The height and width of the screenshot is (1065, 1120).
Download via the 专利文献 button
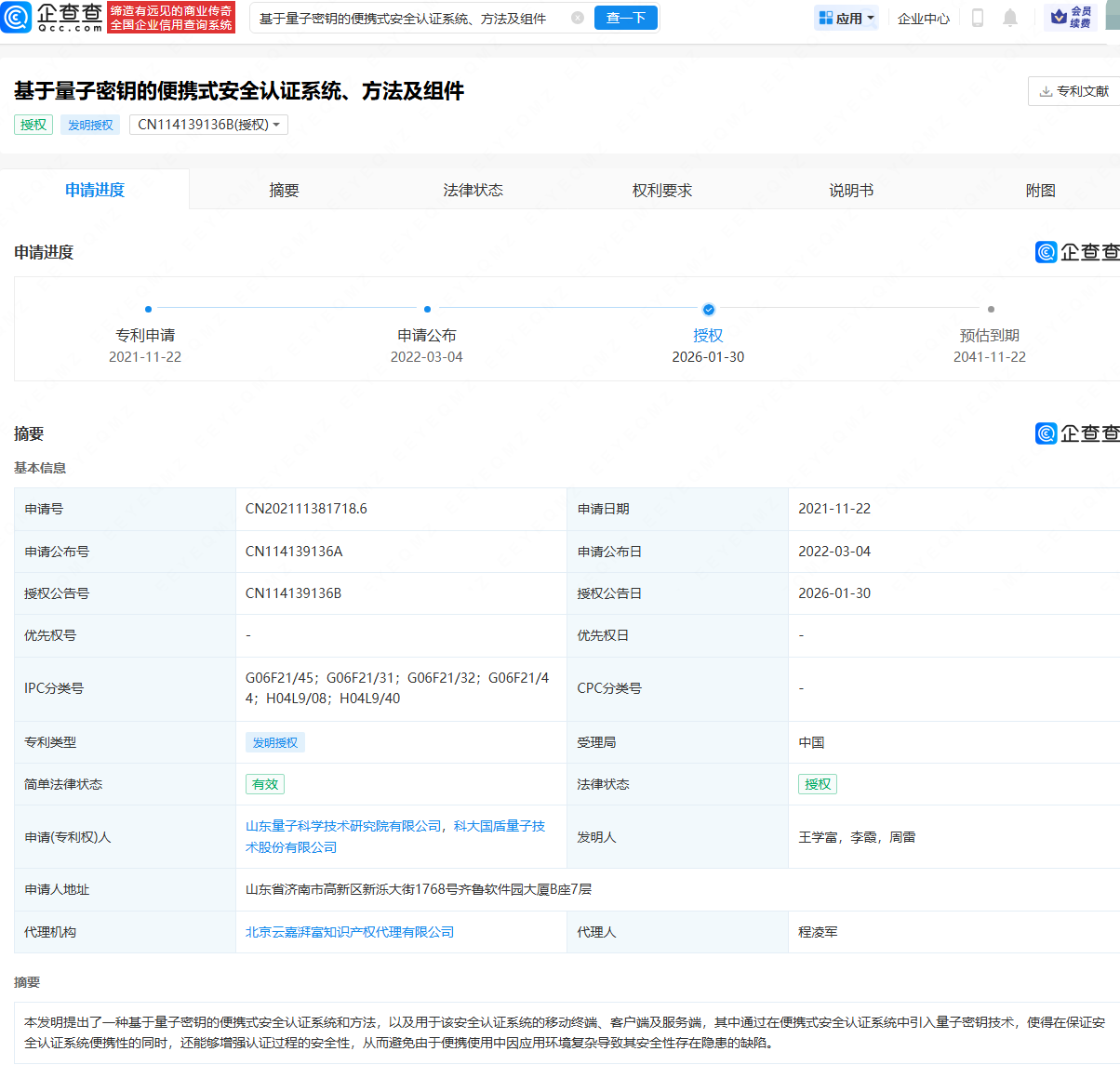click(x=1073, y=91)
